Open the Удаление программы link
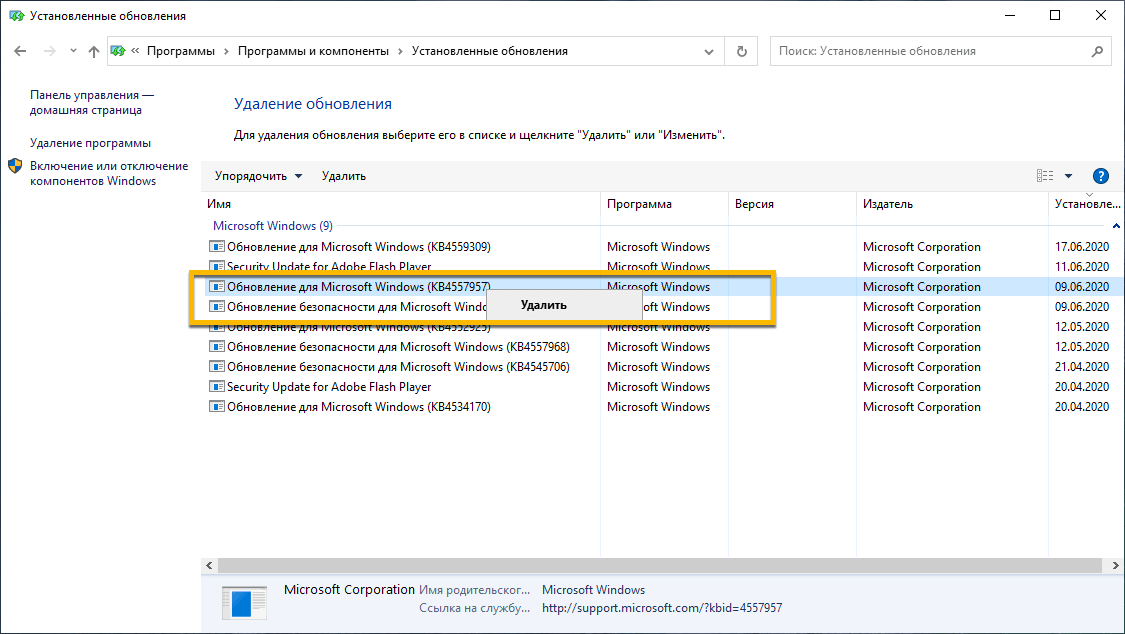Viewport: 1125px width, 634px height. (90, 143)
